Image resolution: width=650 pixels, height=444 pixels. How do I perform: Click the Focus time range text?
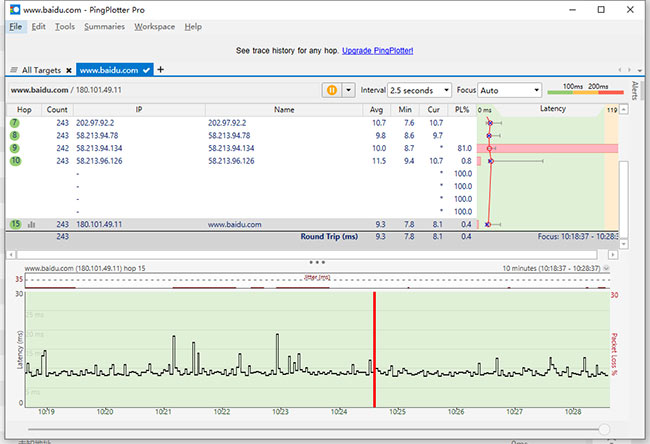[x=578, y=236]
